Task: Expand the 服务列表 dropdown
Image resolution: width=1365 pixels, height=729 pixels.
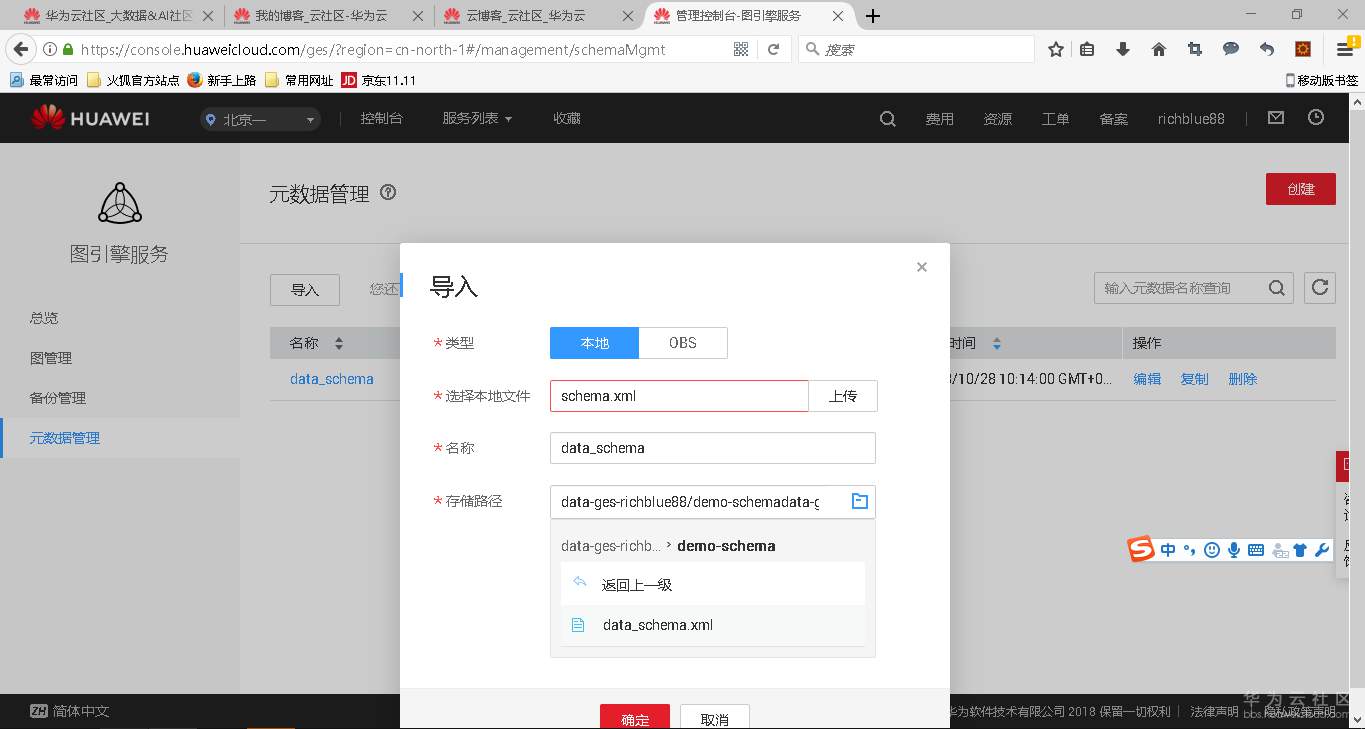Action: pos(477,117)
